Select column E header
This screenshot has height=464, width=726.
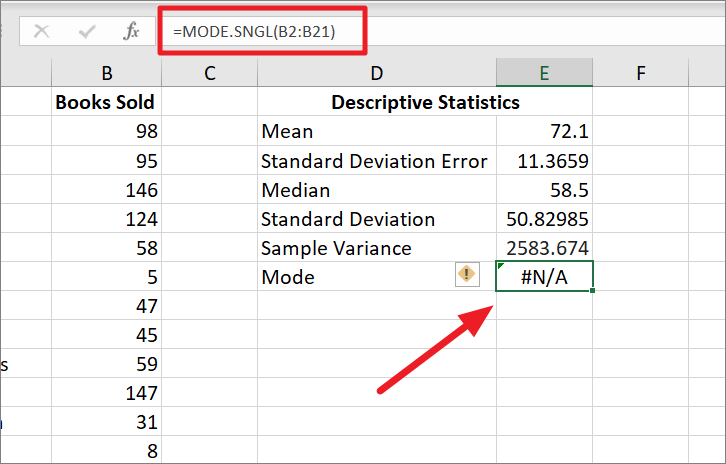click(x=544, y=73)
